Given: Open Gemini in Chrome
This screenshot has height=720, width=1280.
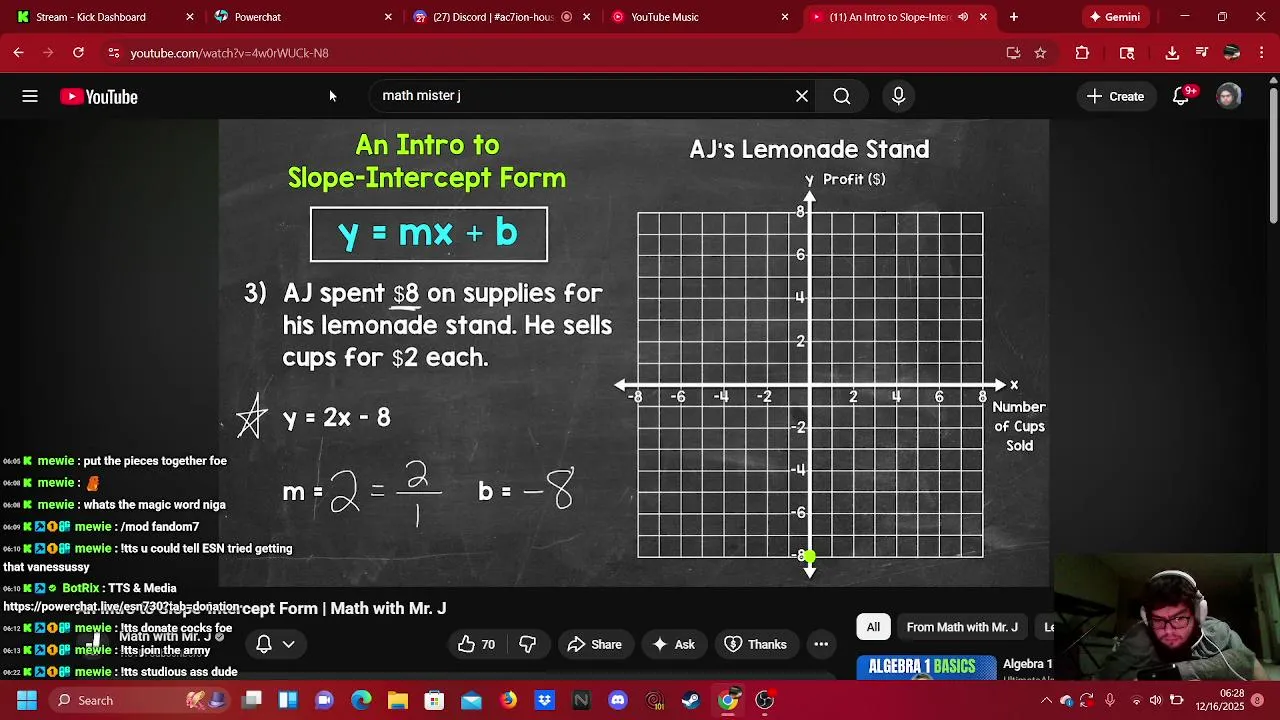Looking at the screenshot, I should [1114, 17].
